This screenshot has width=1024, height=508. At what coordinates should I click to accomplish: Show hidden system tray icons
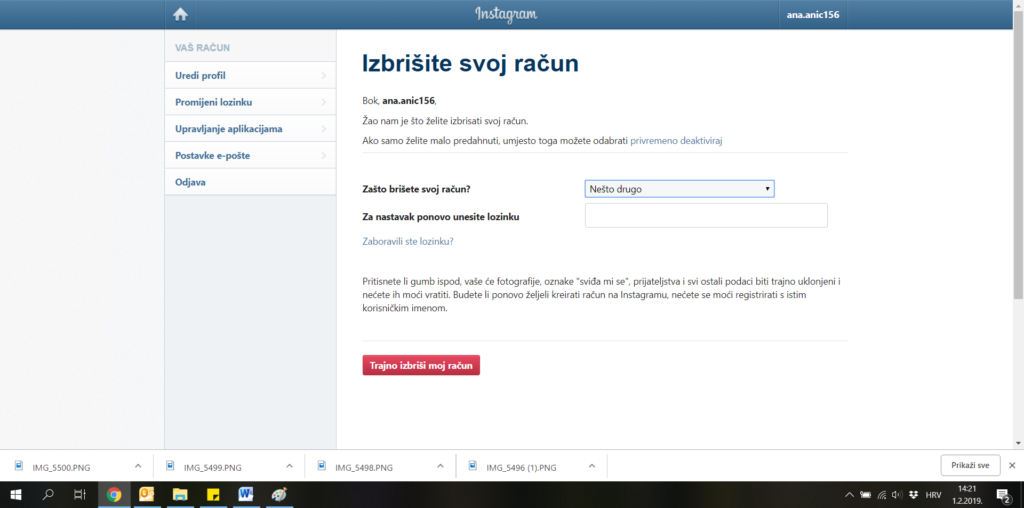pos(849,494)
